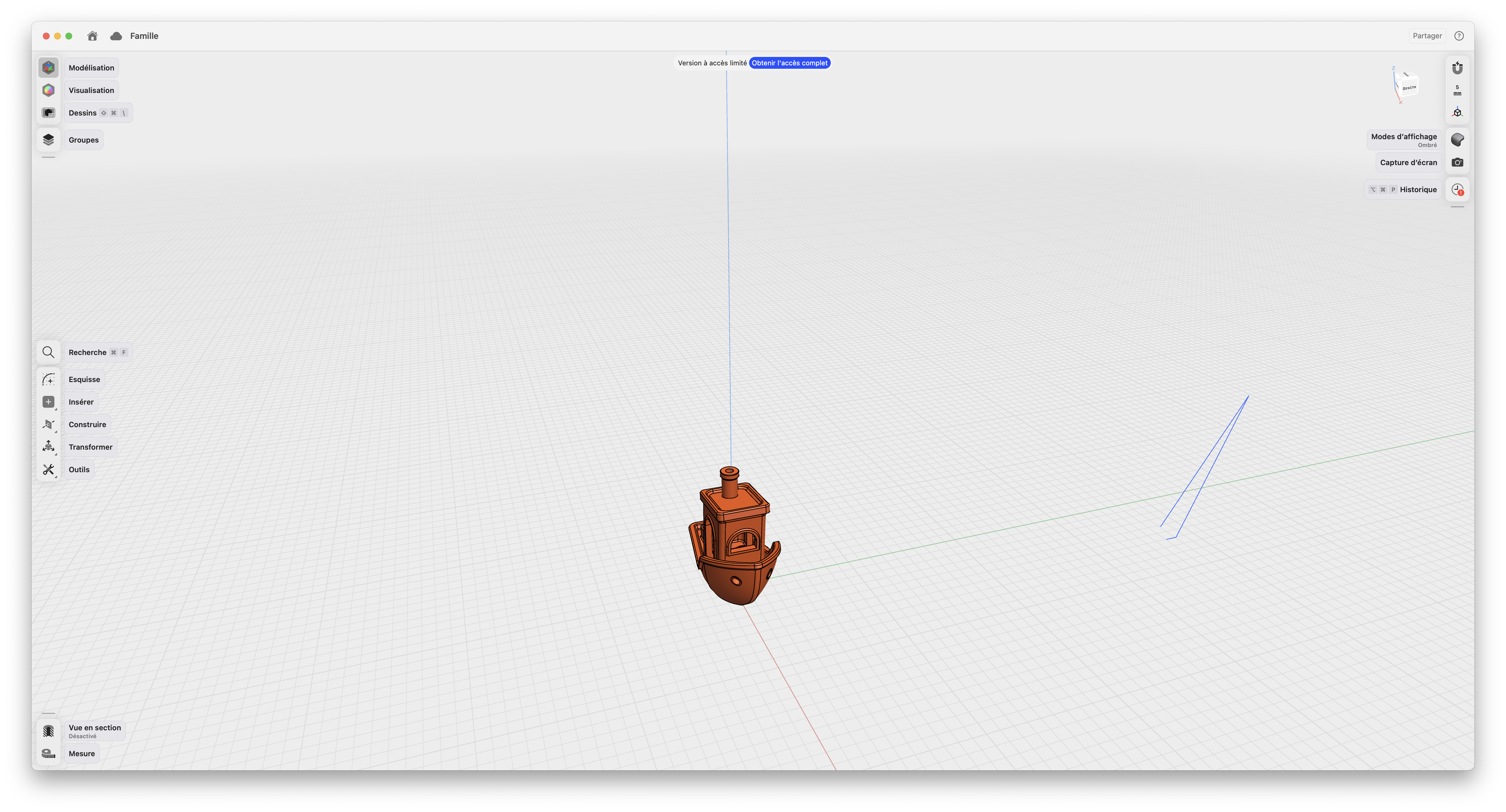1506x812 pixels.
Task: Expand the Transformer label menu
Action: tap(91, 447)
